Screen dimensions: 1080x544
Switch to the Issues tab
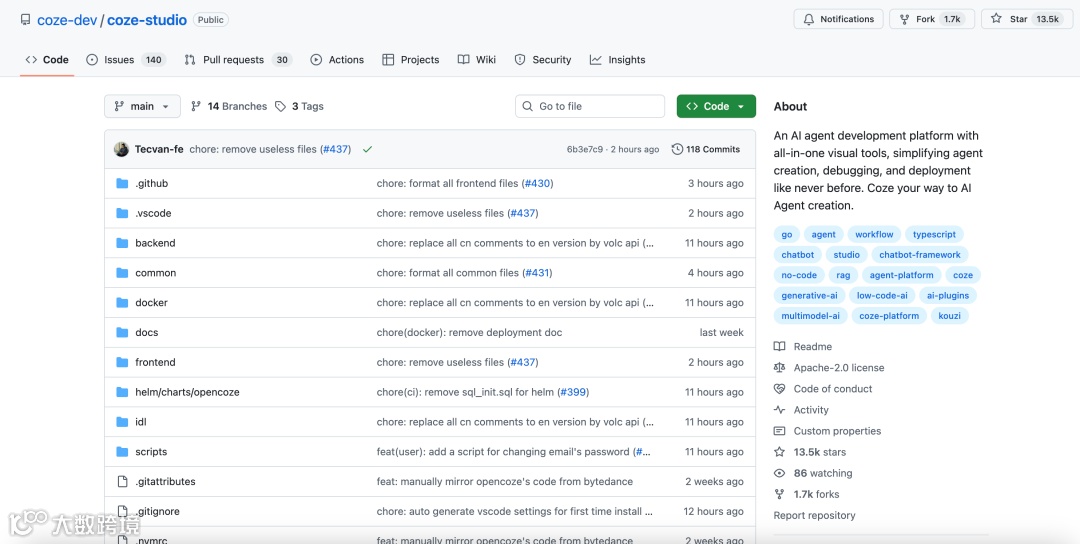(x=126, y=60)
